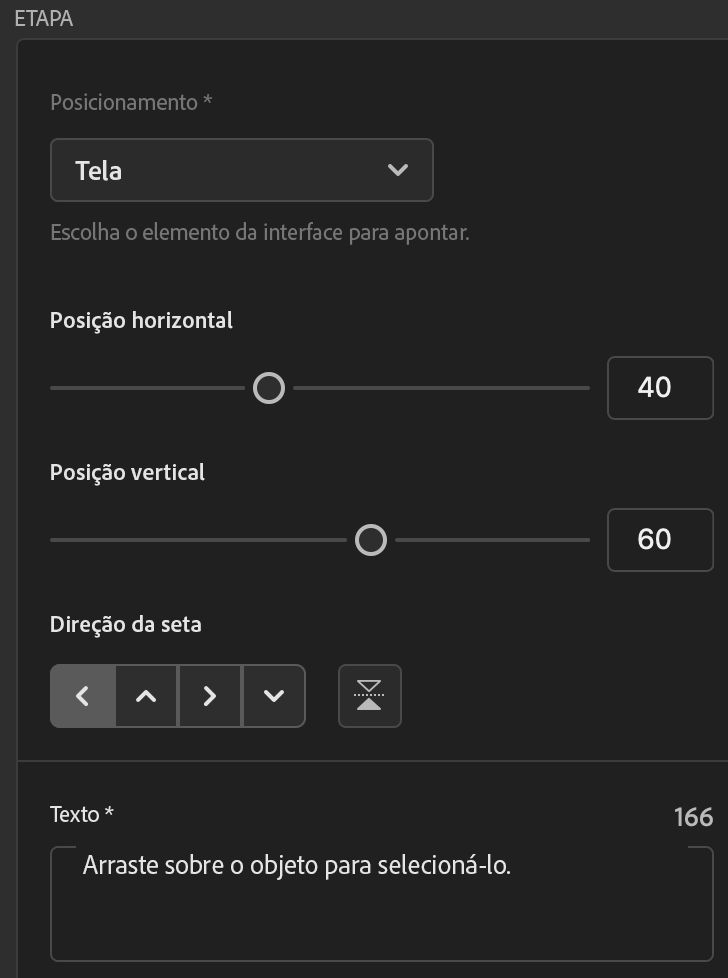728x978 pixels.
Task: Select the left arrow direction
Action: tap(83, 696)
